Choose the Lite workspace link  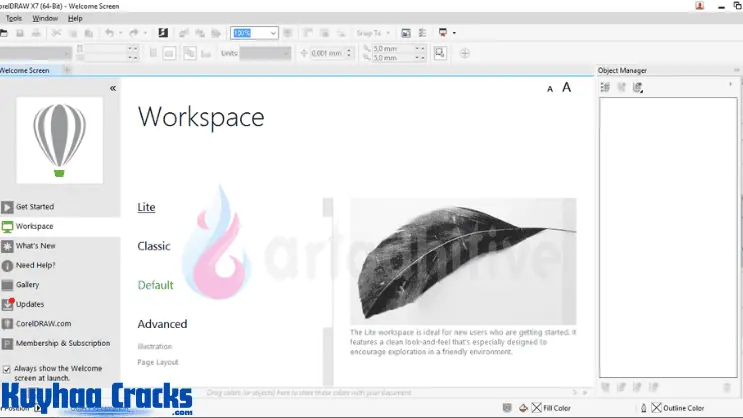coord(146,207)
